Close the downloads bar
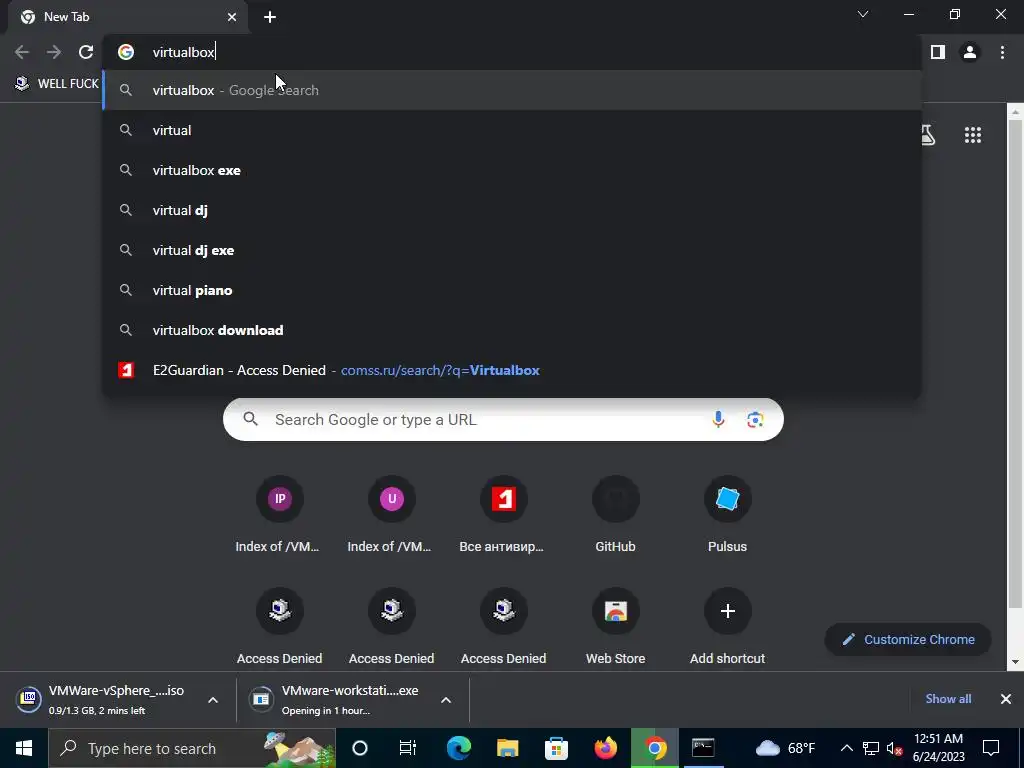The width and height of the screenshot is (1024, 768). [x=1006, y=699]
